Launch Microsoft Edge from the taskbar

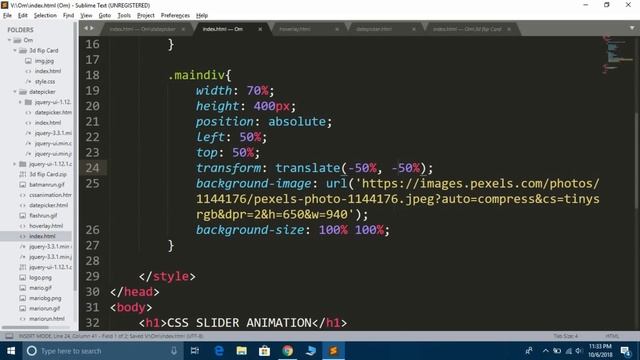pyautogui.click(x=219, y=351)
